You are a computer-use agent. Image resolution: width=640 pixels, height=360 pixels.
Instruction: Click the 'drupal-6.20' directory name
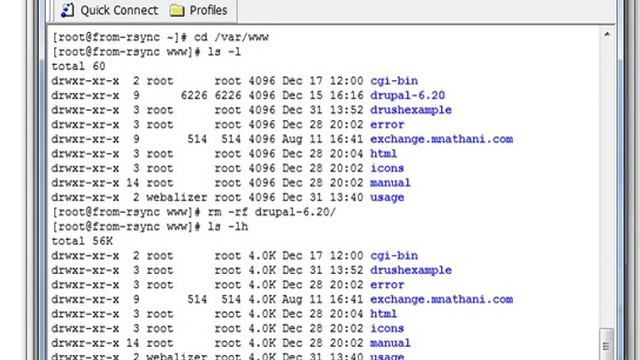[x=407, y=96]
